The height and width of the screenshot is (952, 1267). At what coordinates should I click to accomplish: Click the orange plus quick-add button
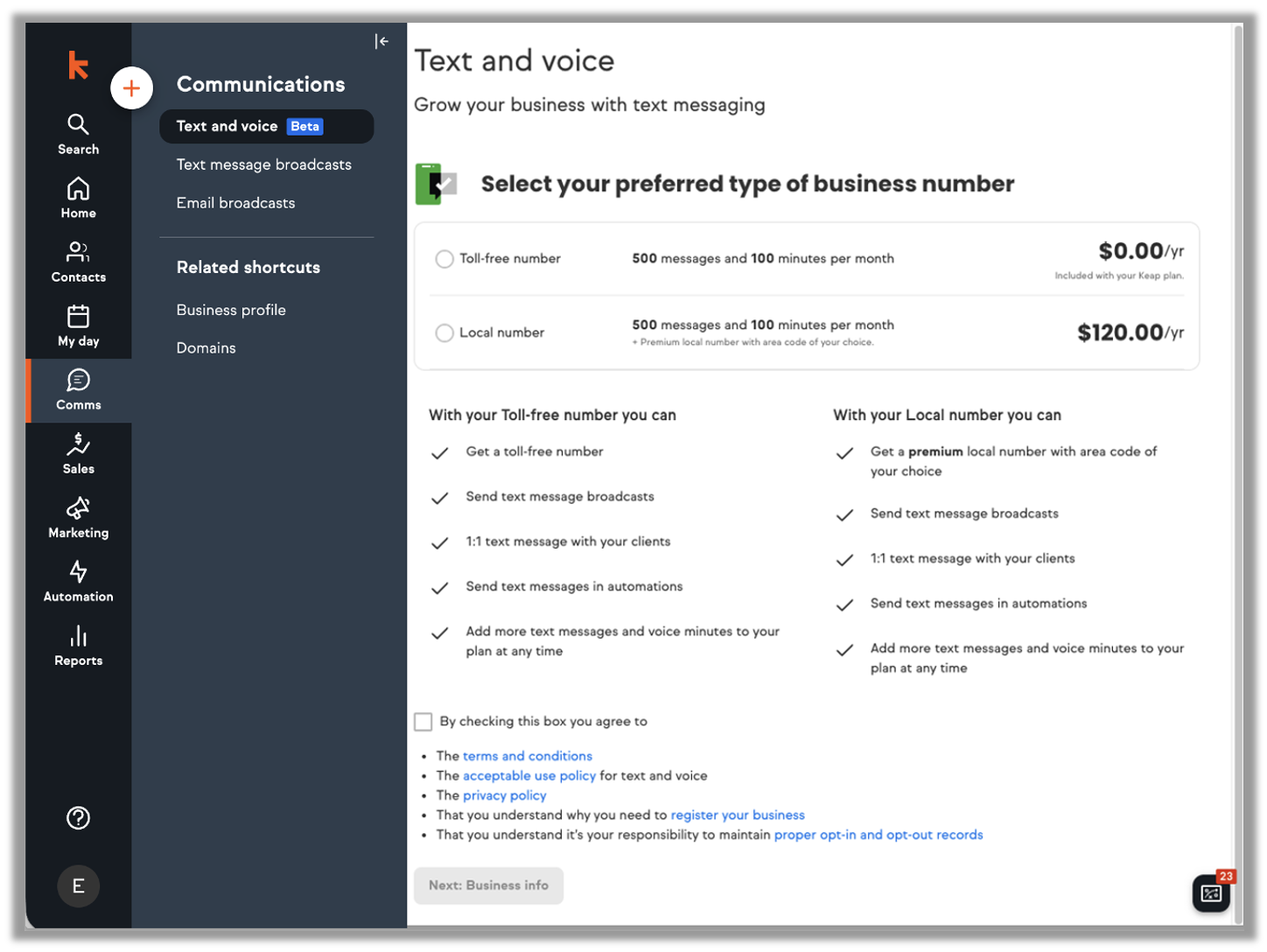tap(131, 88)
